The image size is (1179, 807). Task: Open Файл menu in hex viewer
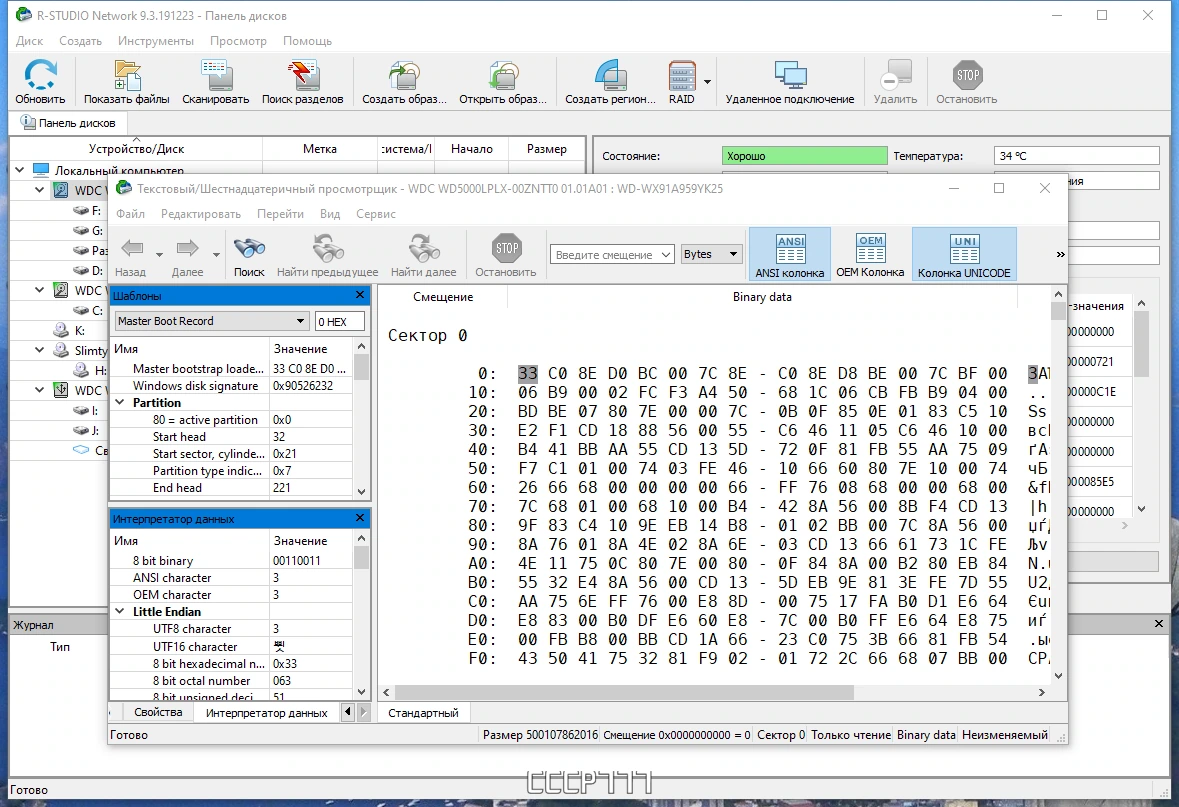pyautogui.click(x=130, y=214)
